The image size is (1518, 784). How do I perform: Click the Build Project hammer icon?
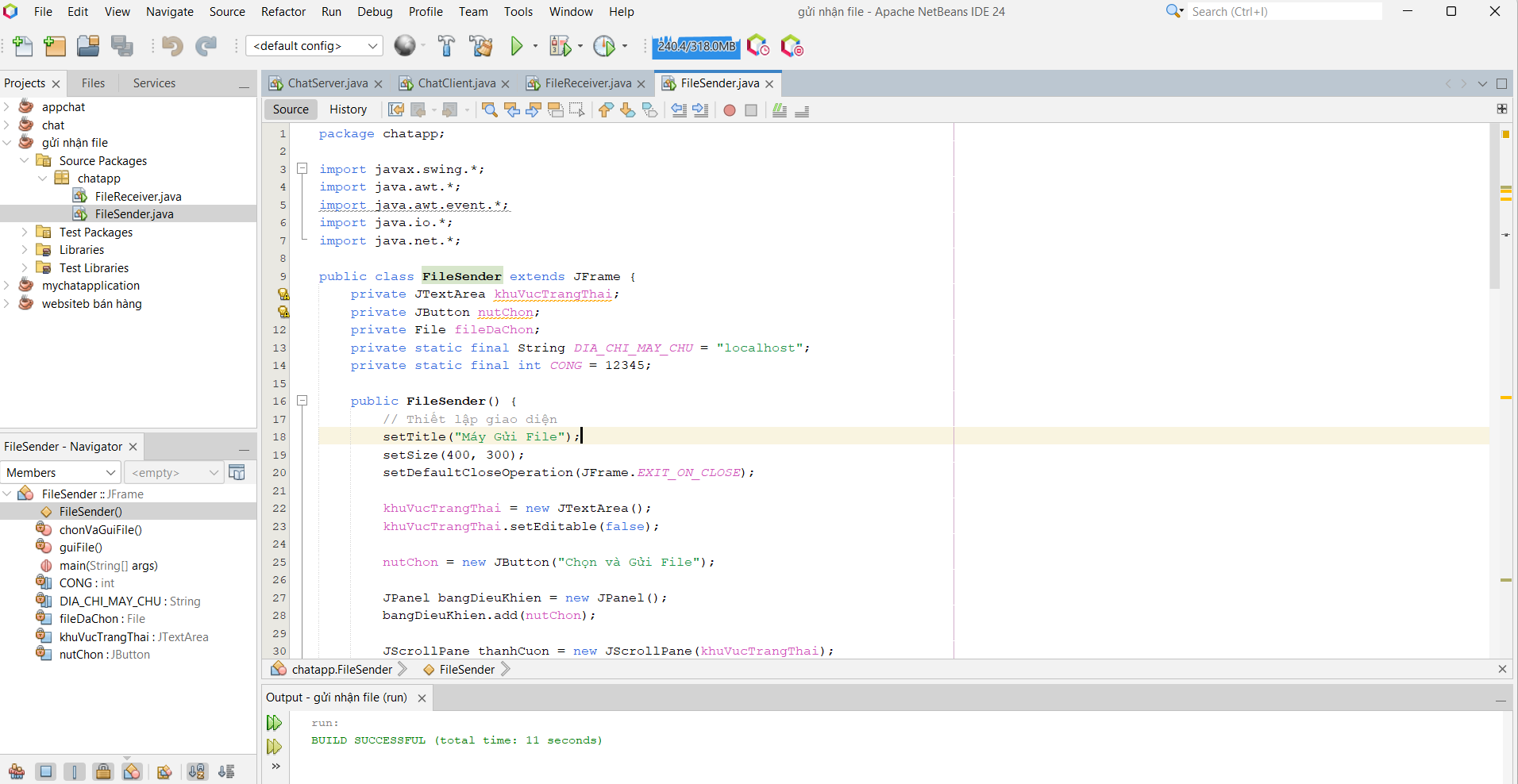[x=446, y=46]
